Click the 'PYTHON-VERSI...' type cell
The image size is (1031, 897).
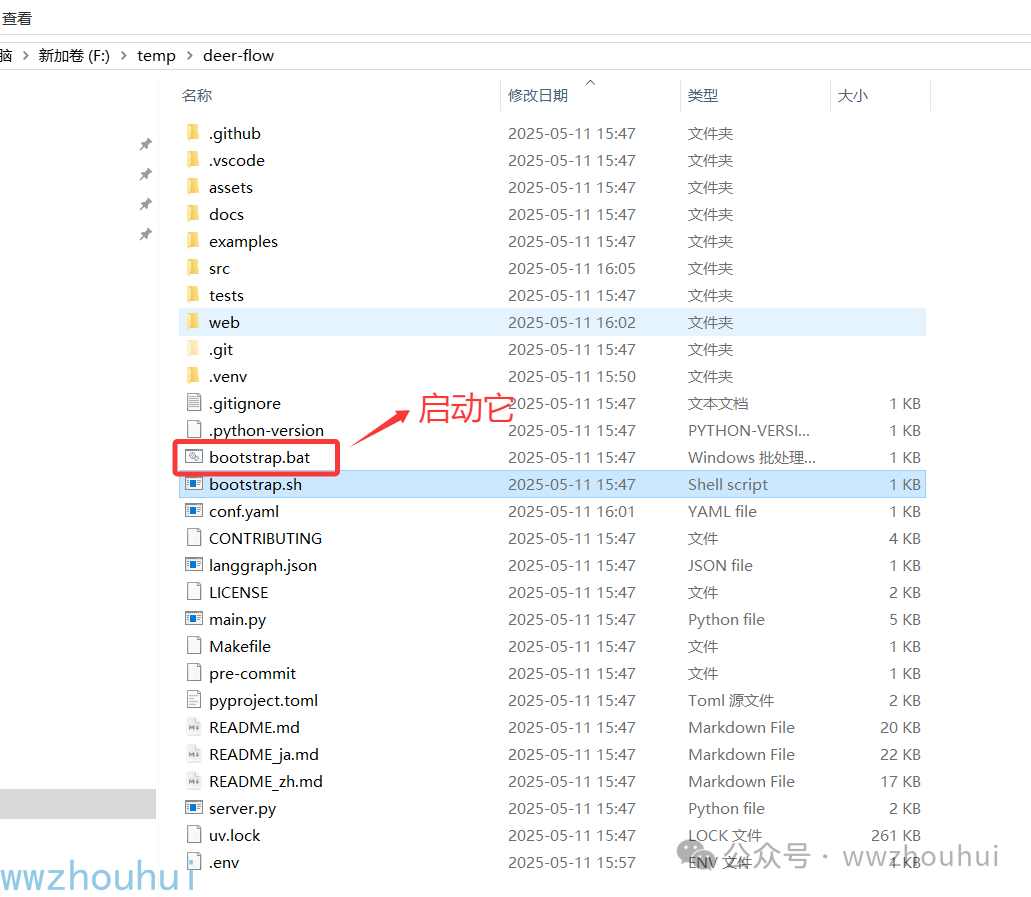[x=749, y=430]
